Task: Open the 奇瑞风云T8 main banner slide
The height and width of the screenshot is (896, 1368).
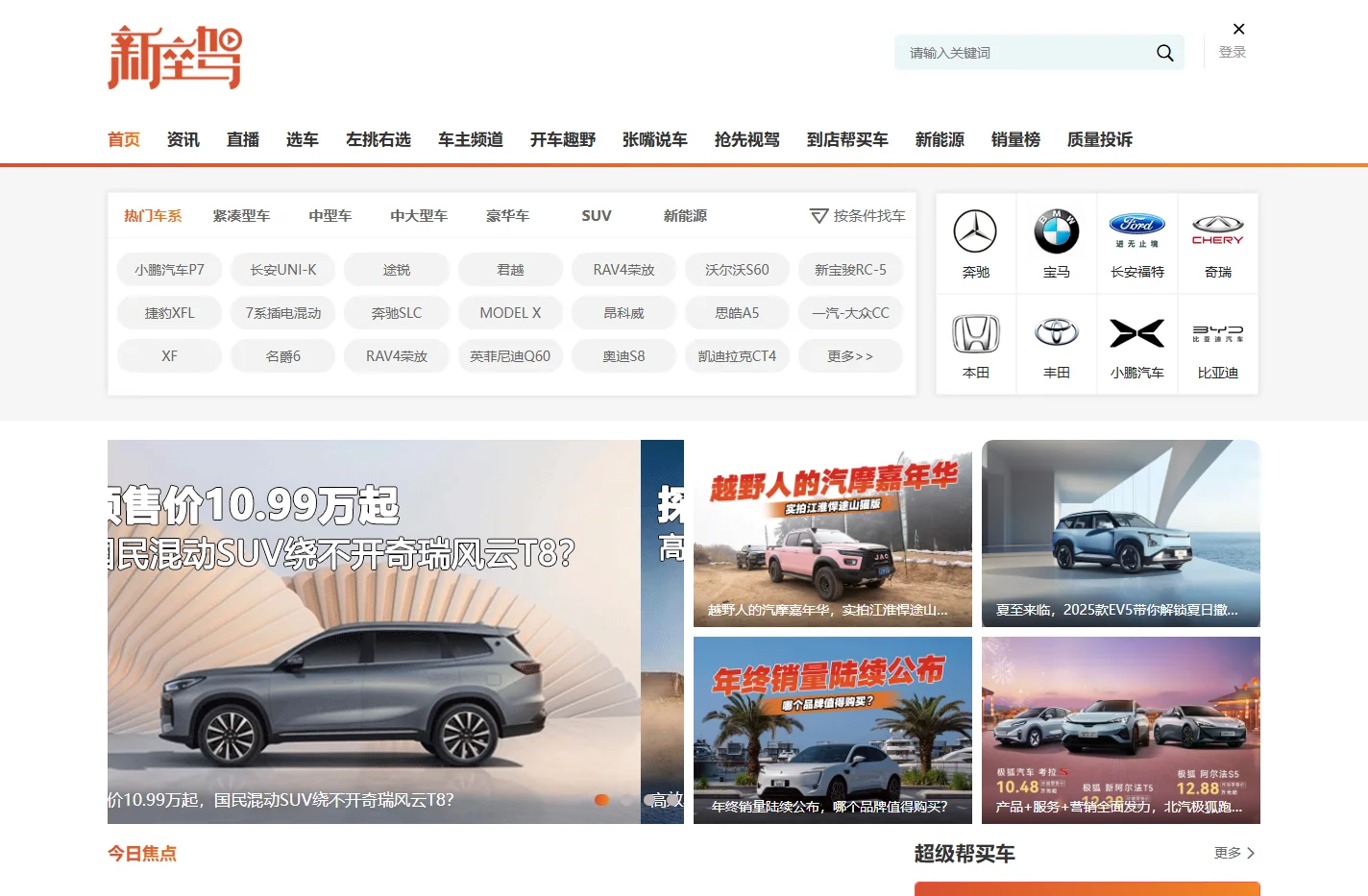Action: (374, 632)
